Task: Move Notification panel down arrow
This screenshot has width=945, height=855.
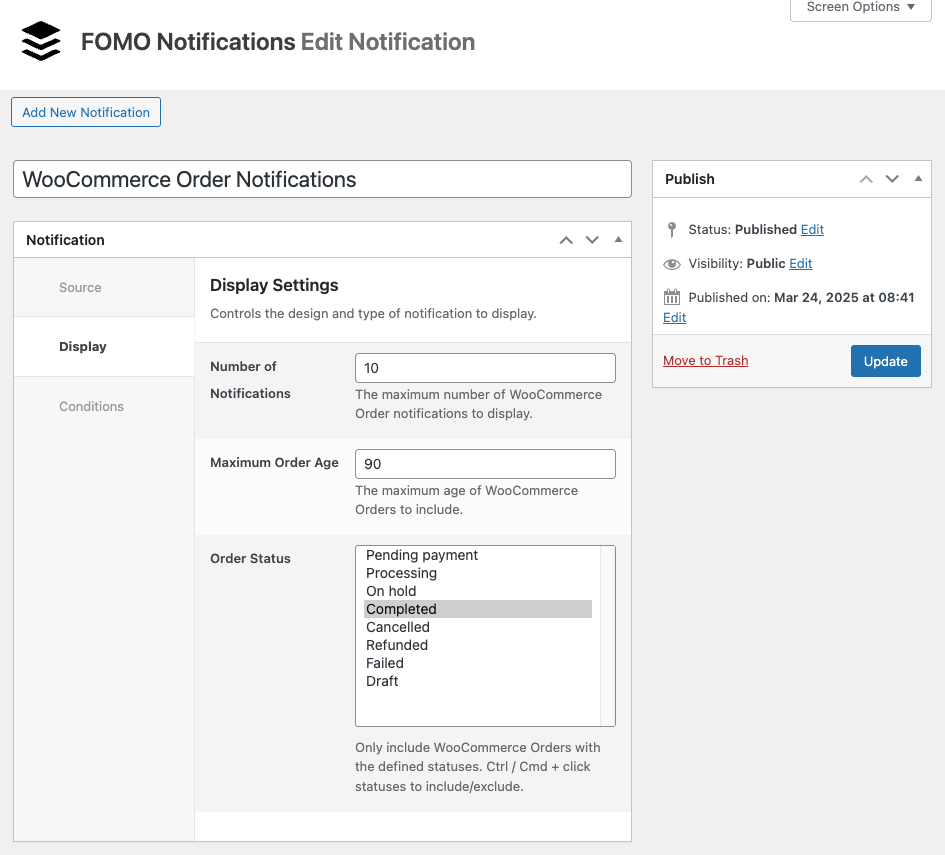Action: (x=592, y=240)
